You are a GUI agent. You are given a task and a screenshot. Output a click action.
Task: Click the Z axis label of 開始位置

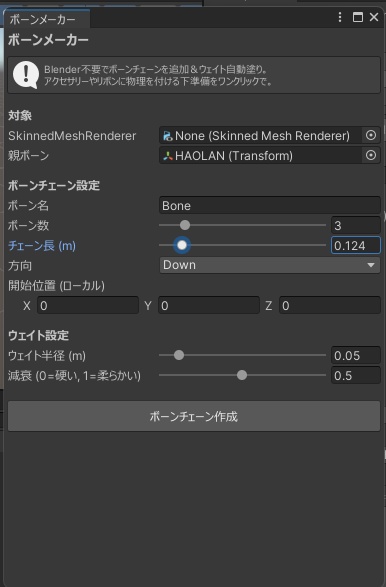coord(268,305)
